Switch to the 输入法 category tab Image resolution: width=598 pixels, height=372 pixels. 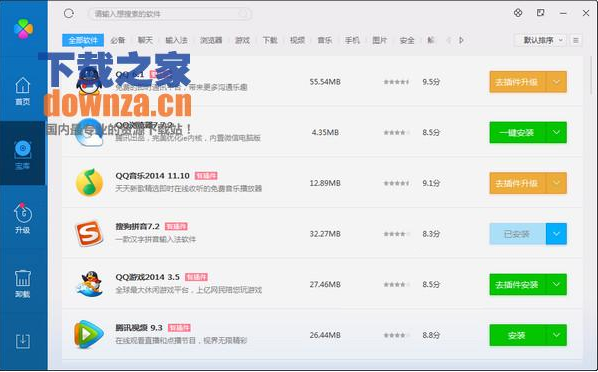tap(176, 40)
